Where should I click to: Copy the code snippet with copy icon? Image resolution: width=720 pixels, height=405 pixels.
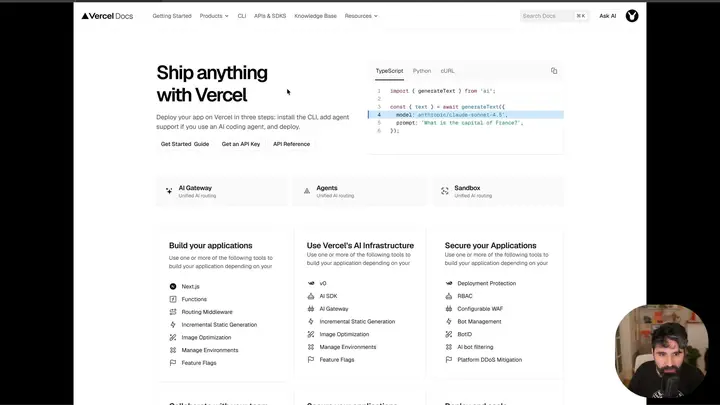[554, 71]
